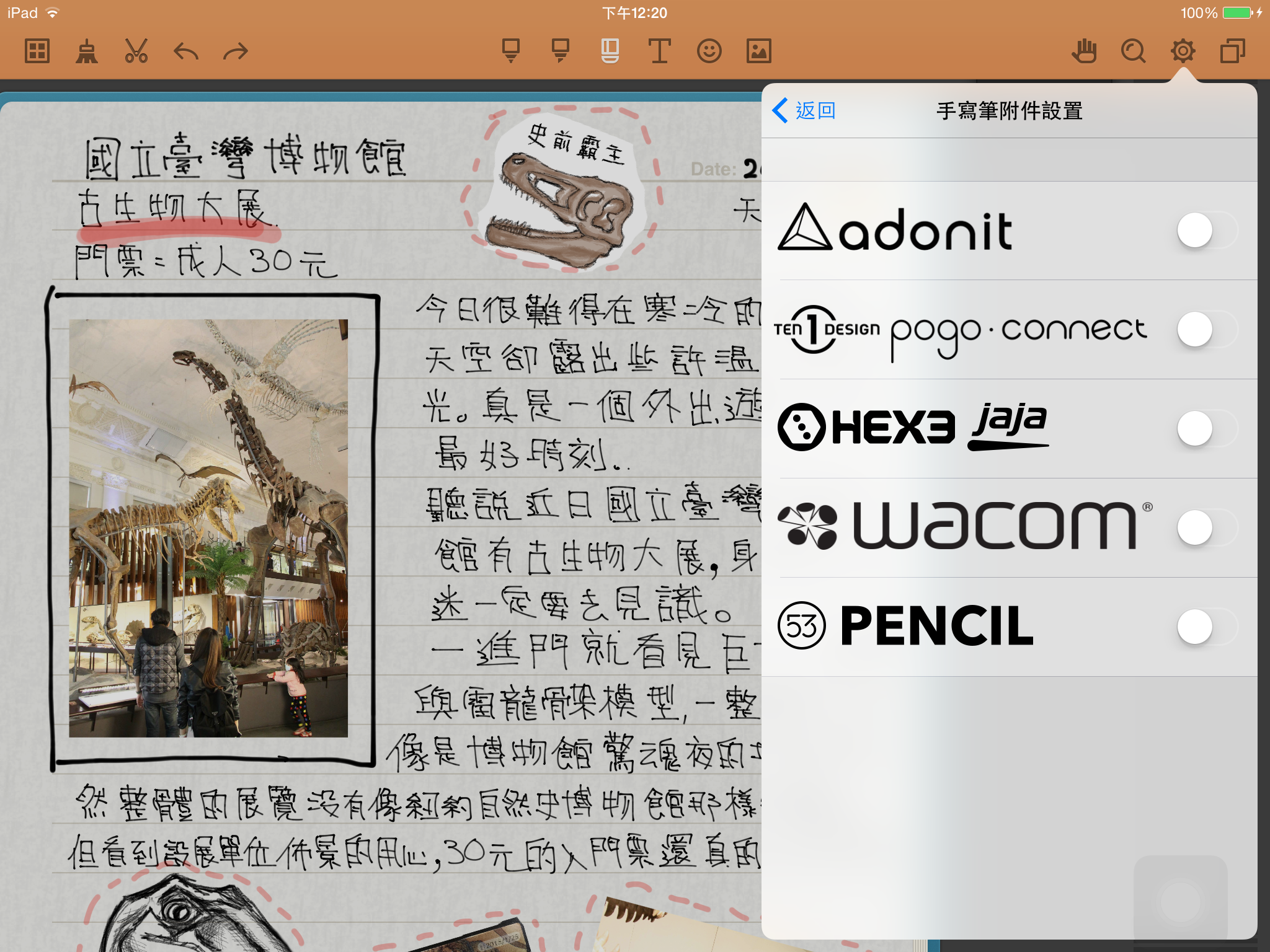This screenshot has width=1270, height=952.
Task: Enable the palm rest hand tool
Action: (x=1084, y=51)
